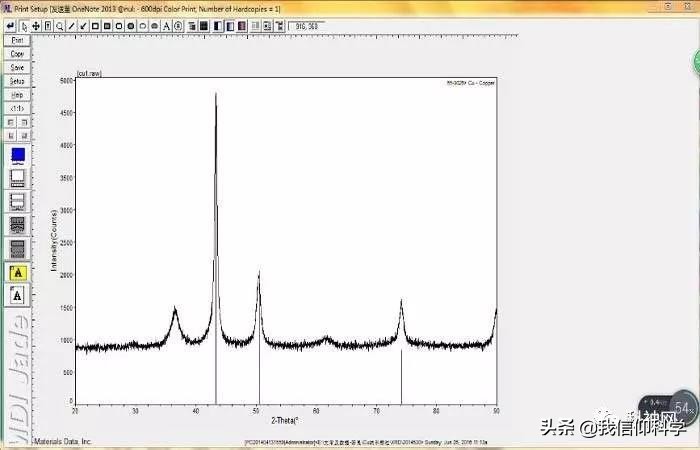700x450 pixels.
Task: Toggle the yellow highlighted A label icon
Action: [18, 272]
